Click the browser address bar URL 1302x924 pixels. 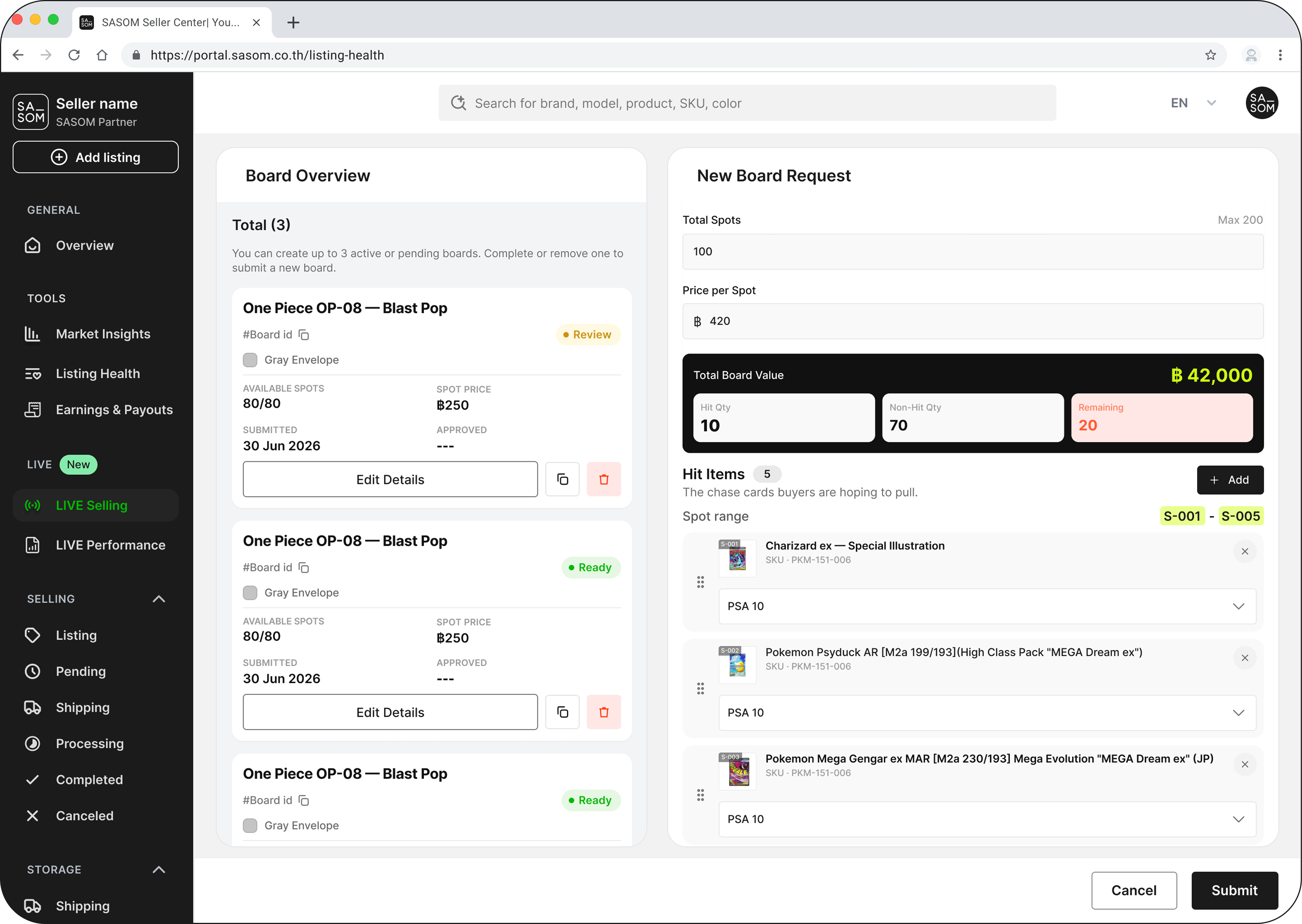(x=268, y=55)
